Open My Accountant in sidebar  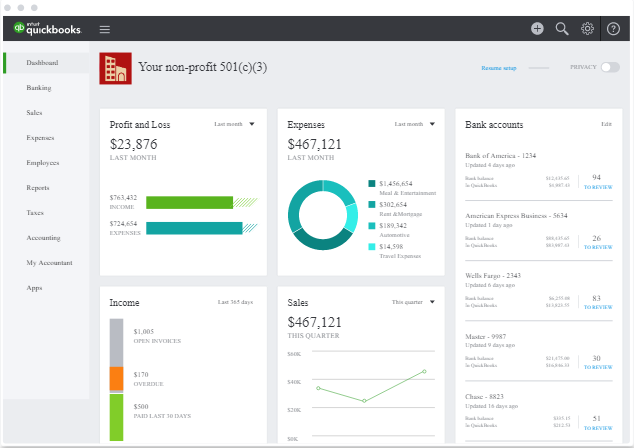coord(49,263)
